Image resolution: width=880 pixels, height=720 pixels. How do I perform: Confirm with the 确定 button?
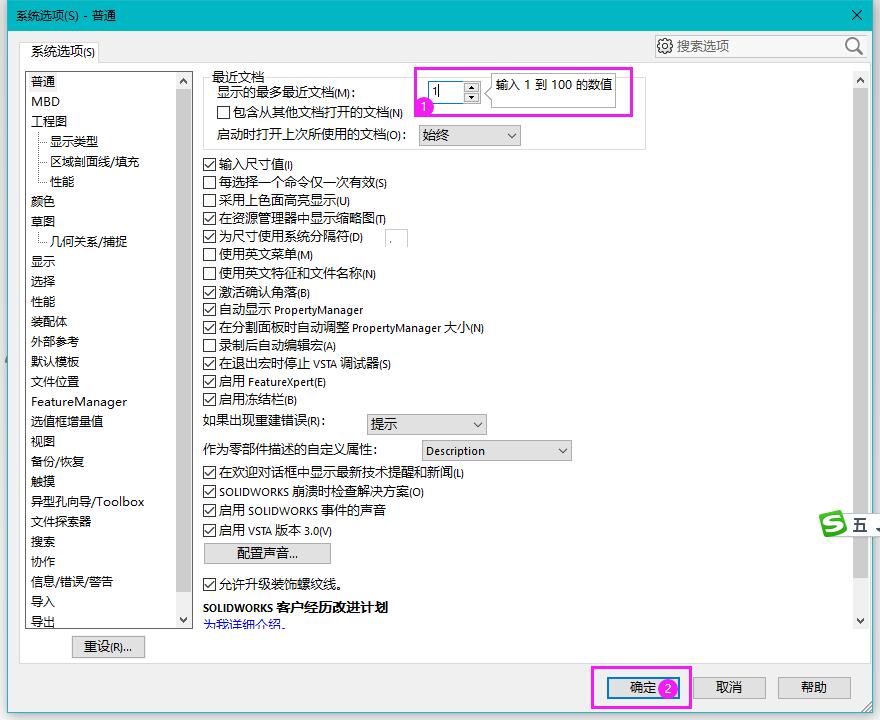[x=643, y=687]
